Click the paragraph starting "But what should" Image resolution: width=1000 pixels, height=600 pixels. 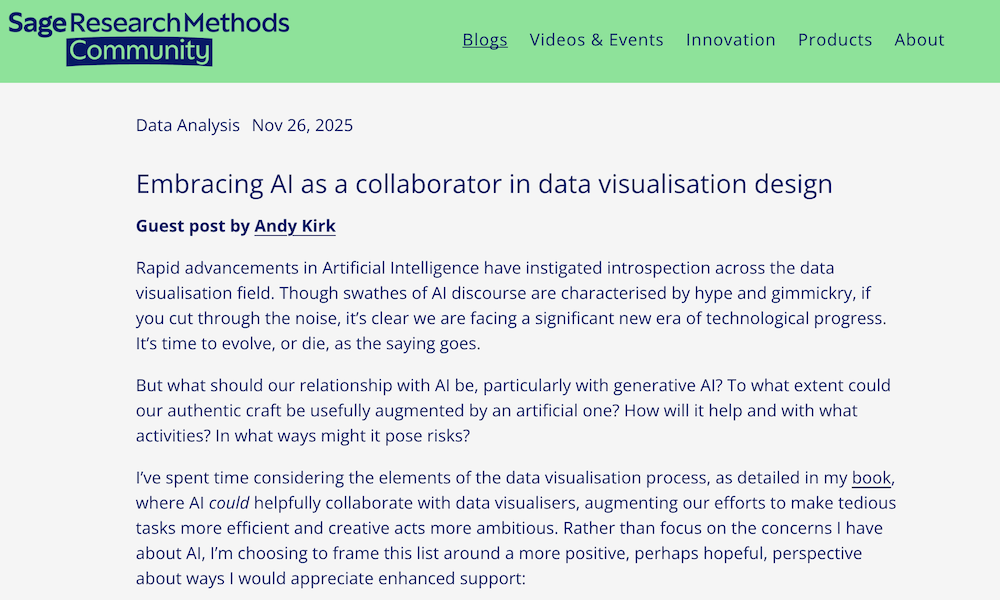[x=500, y=410]
